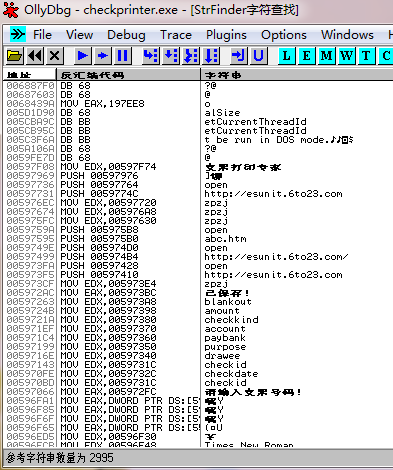This screenshot has width=393, height=470.
Task: Select the row with string blankout
Action: coord(198,302)
